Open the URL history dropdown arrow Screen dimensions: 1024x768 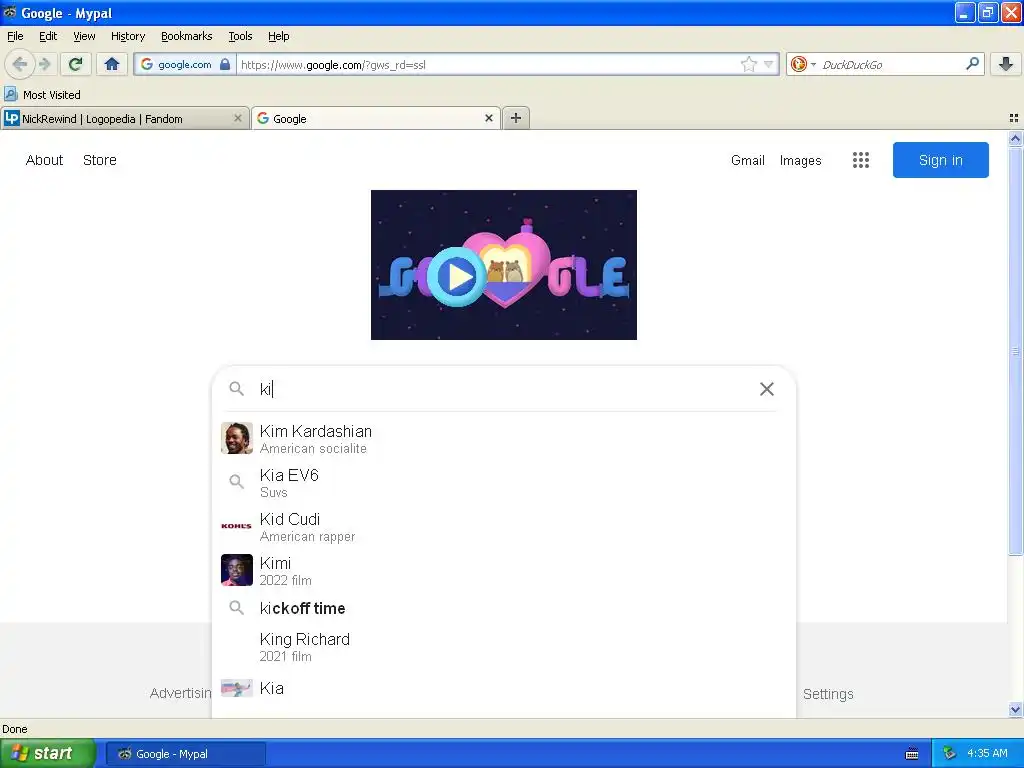769,64
